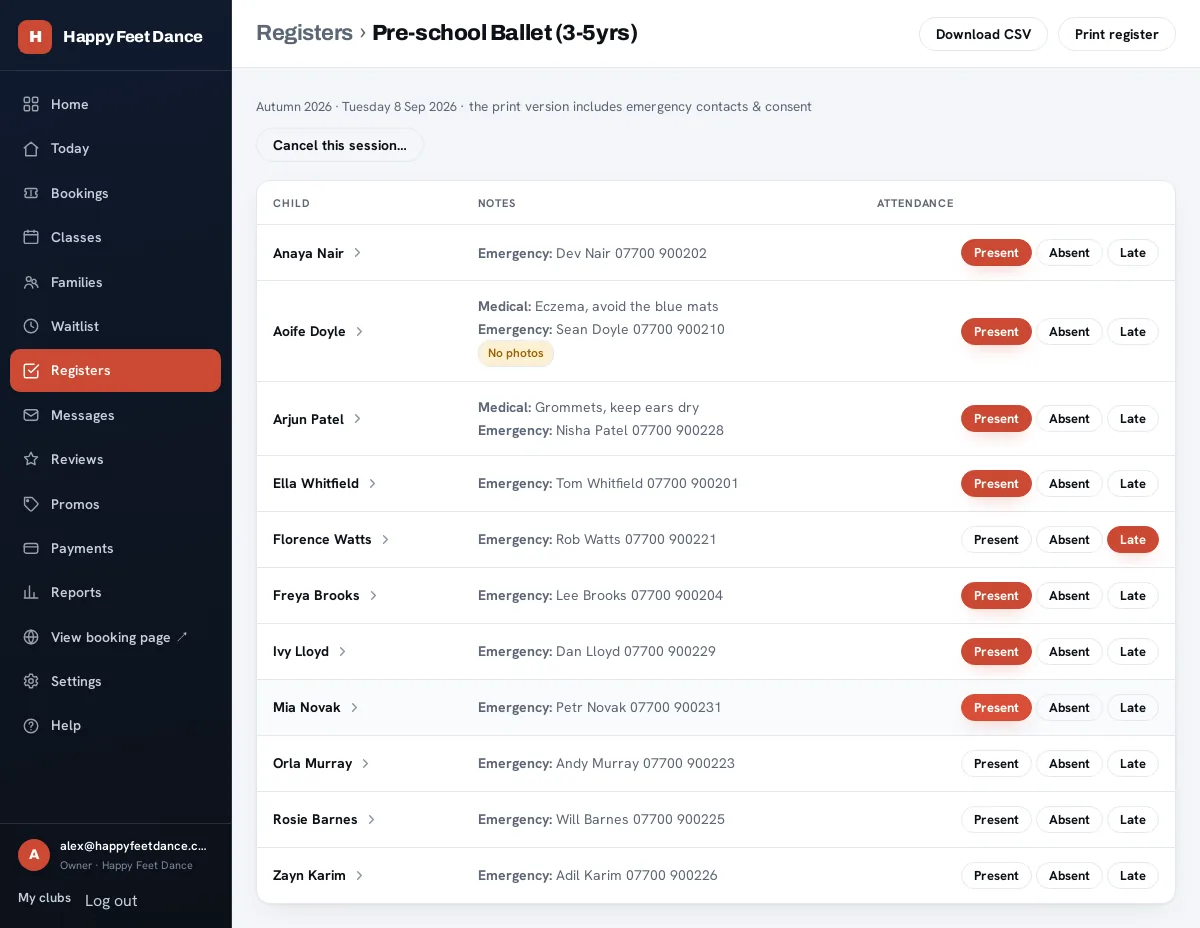Click the Log out link

111,901
